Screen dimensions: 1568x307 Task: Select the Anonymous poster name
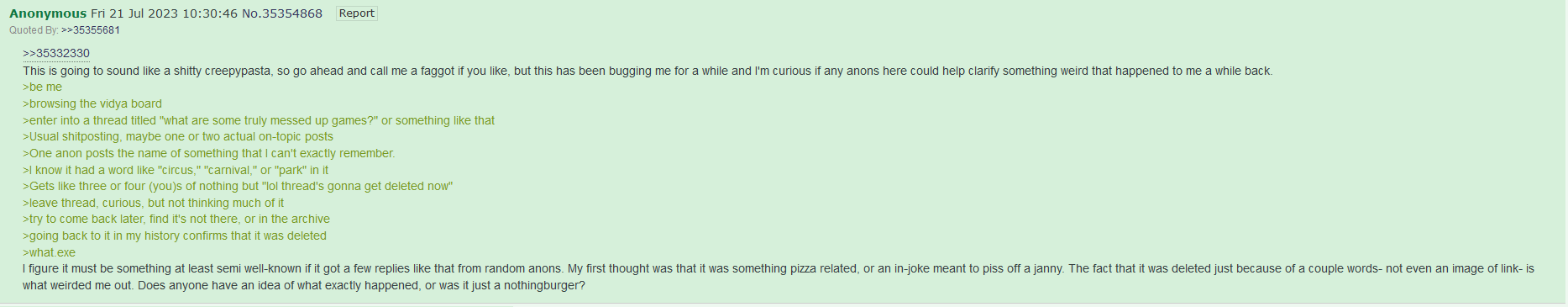[x=48, y=13]
